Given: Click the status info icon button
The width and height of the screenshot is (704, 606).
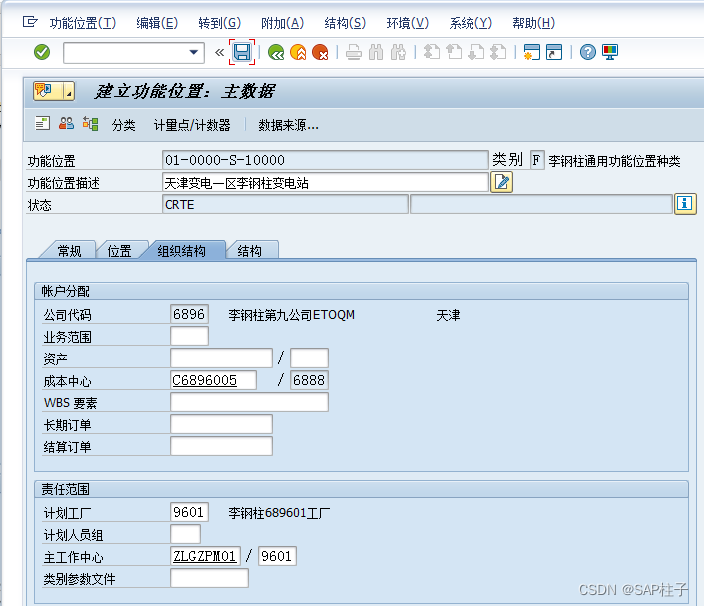Looking at the screenshot, I should tap(685, 204).
